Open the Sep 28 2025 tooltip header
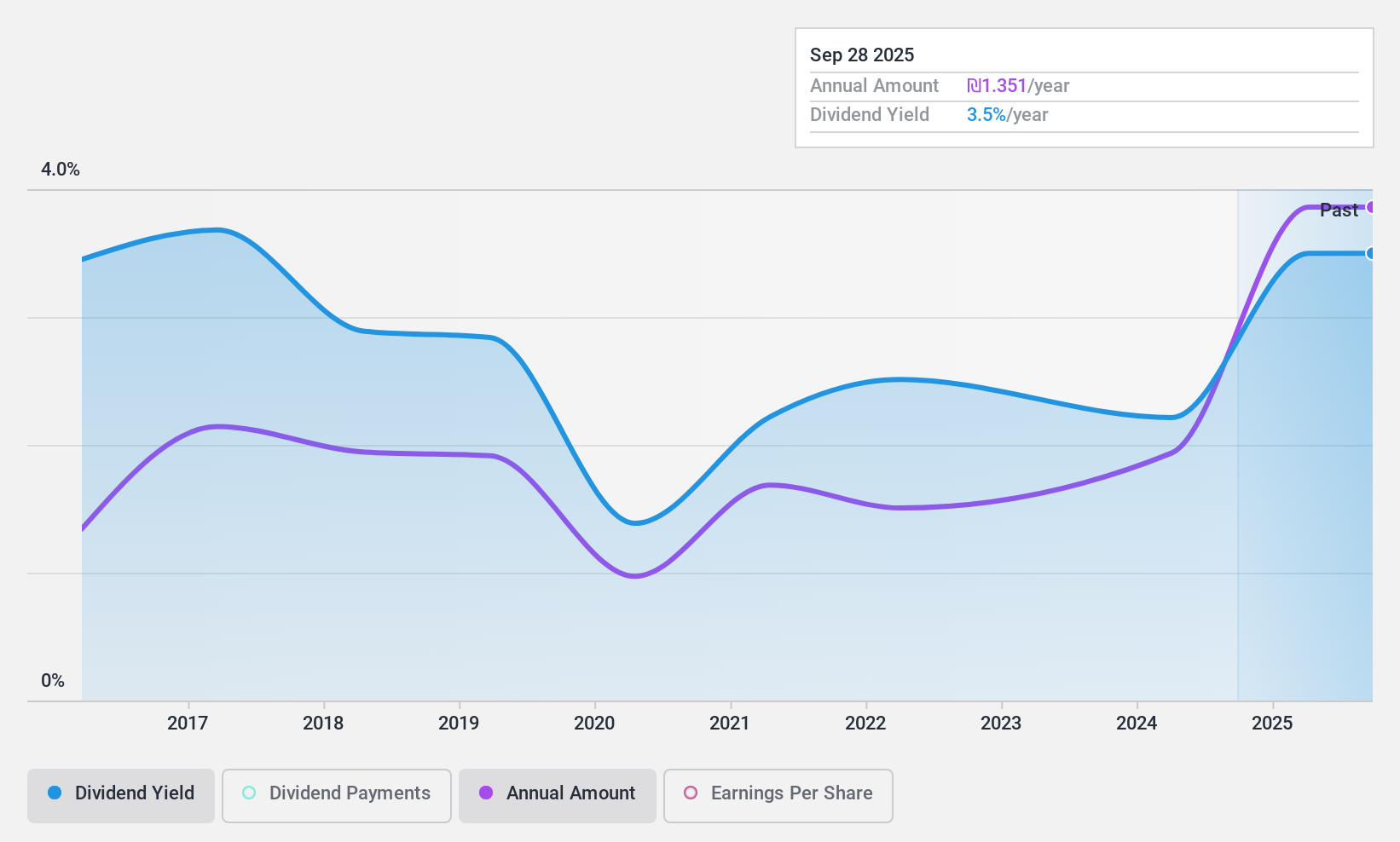Viewport: 1400px width, 842px height. [x=862, y=55]
